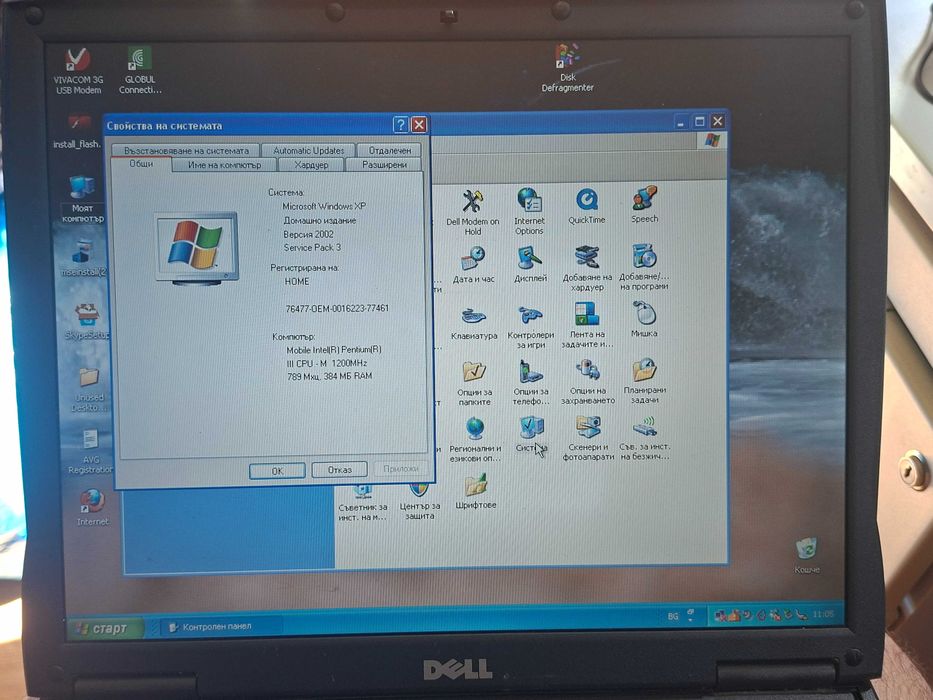Open the Internet Firefox desktop shortcut
Image resolution: width=933 pixels, height=700 pixels.
(x=92, y=508)
